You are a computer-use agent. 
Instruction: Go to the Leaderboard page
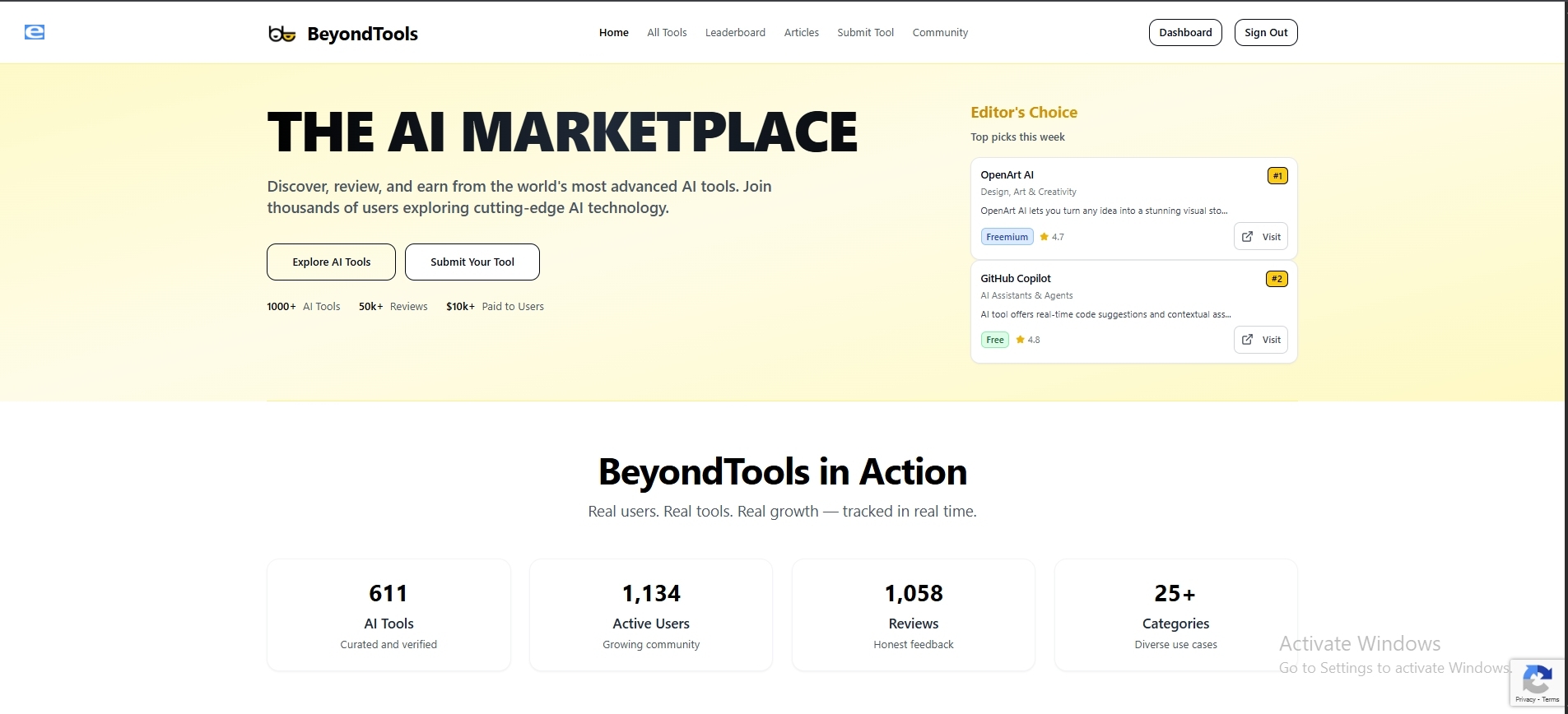click(735, 33)
